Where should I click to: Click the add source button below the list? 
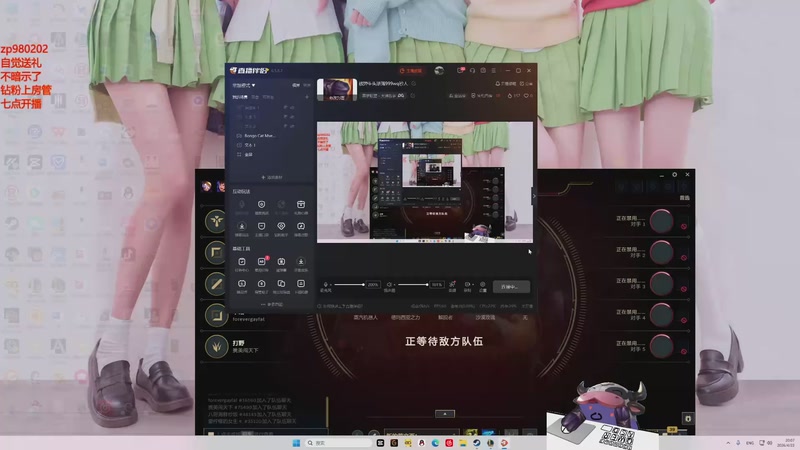[271, 177]
